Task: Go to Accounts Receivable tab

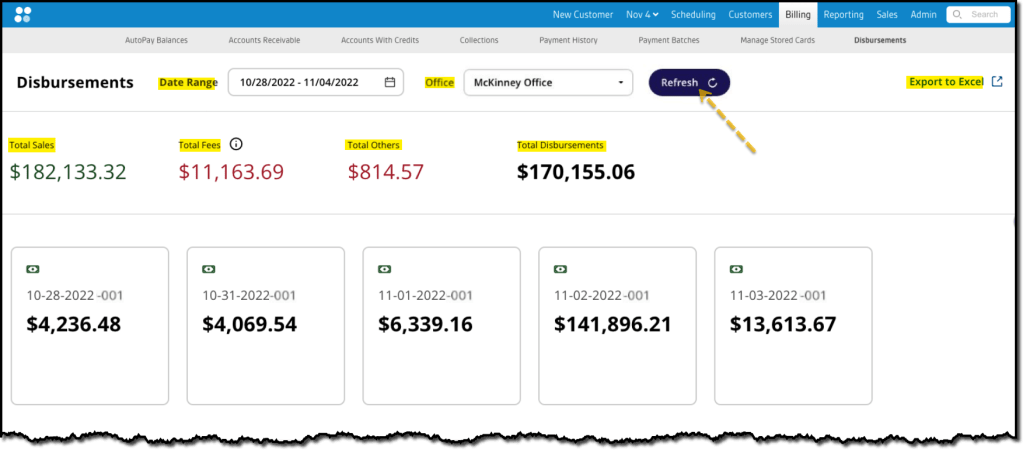Action: pos(264,40)
